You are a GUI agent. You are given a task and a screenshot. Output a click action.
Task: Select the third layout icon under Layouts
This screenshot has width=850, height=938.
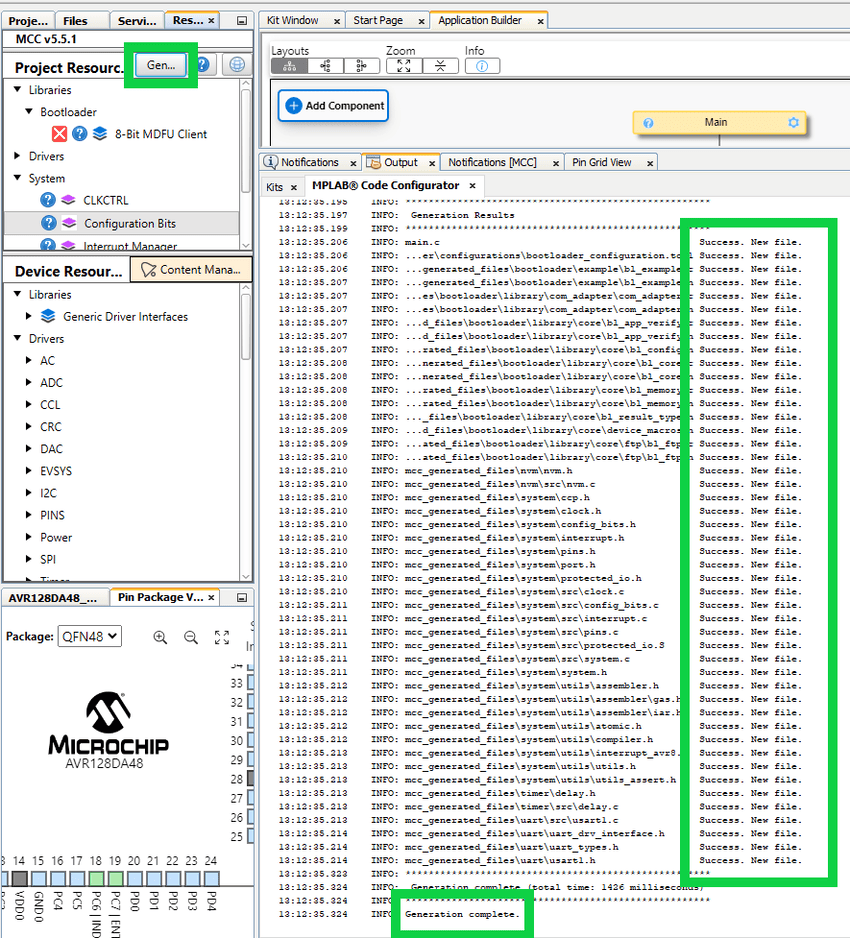(361, 66)
